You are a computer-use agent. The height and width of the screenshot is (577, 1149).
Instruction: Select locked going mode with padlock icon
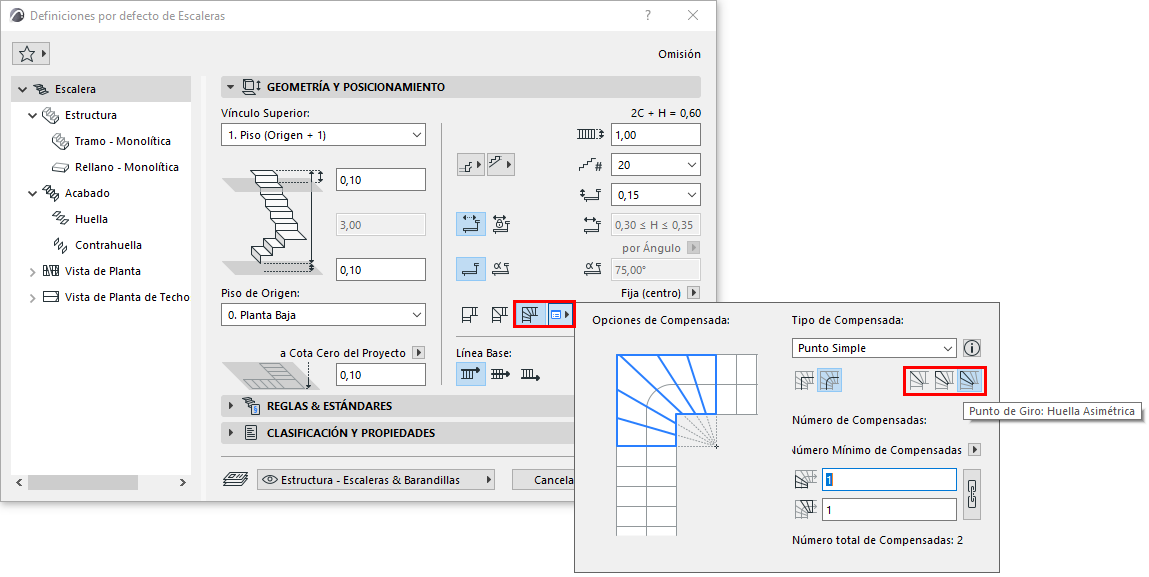click(501, 224)
